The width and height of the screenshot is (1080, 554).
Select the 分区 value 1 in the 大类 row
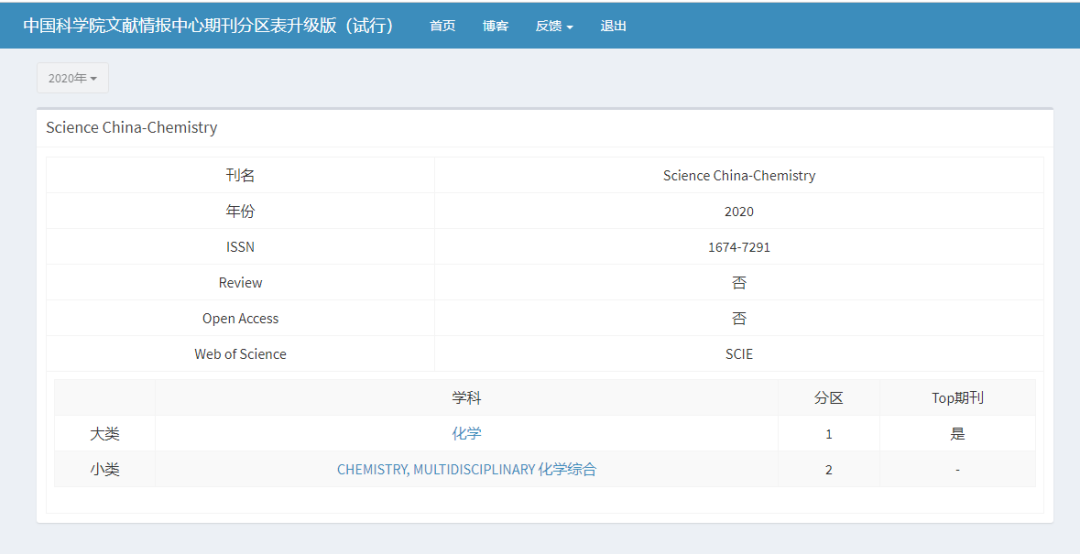(829, 434)
